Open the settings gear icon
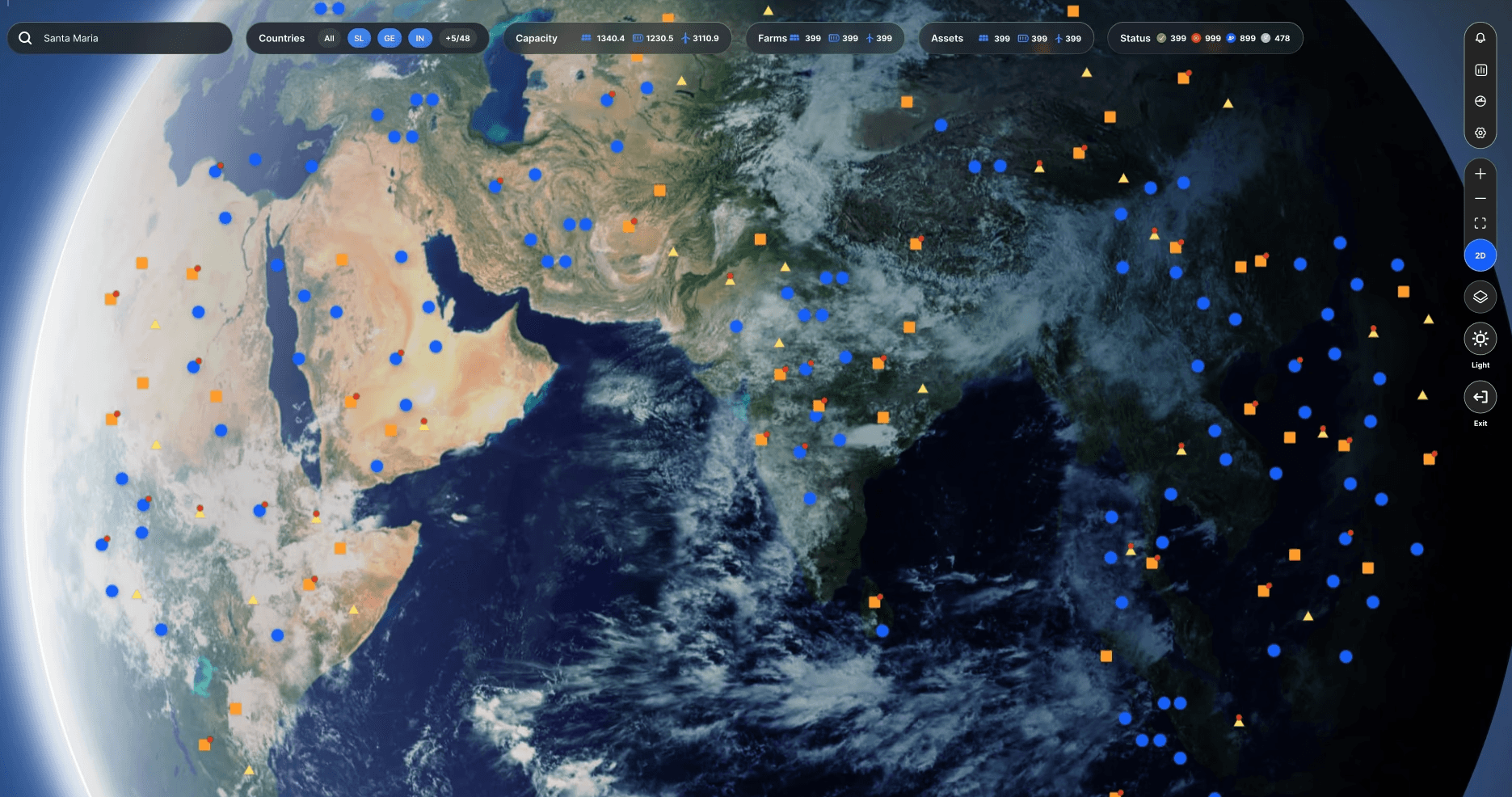1512x797 pixels. [1480, 133]
